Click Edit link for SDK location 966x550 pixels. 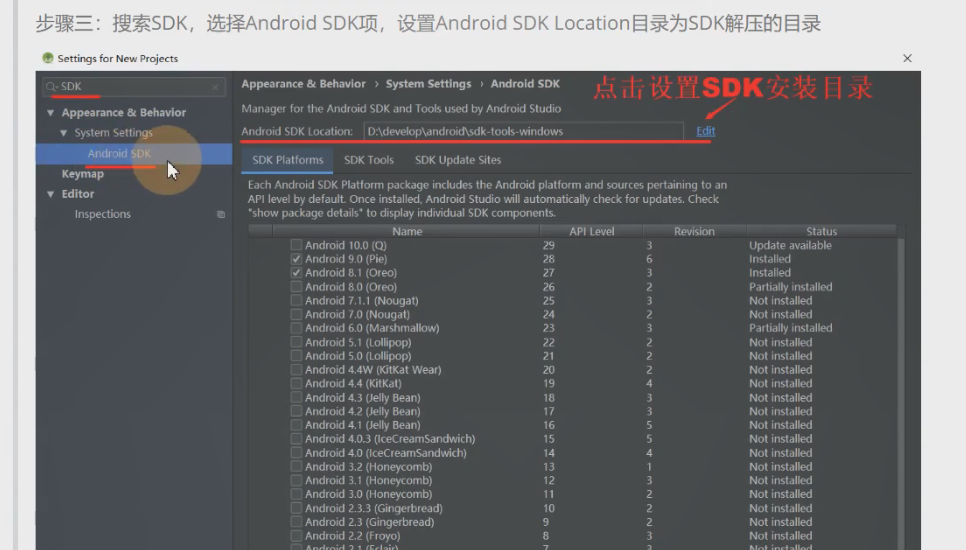pyautogui.click(x=705, y=131)
